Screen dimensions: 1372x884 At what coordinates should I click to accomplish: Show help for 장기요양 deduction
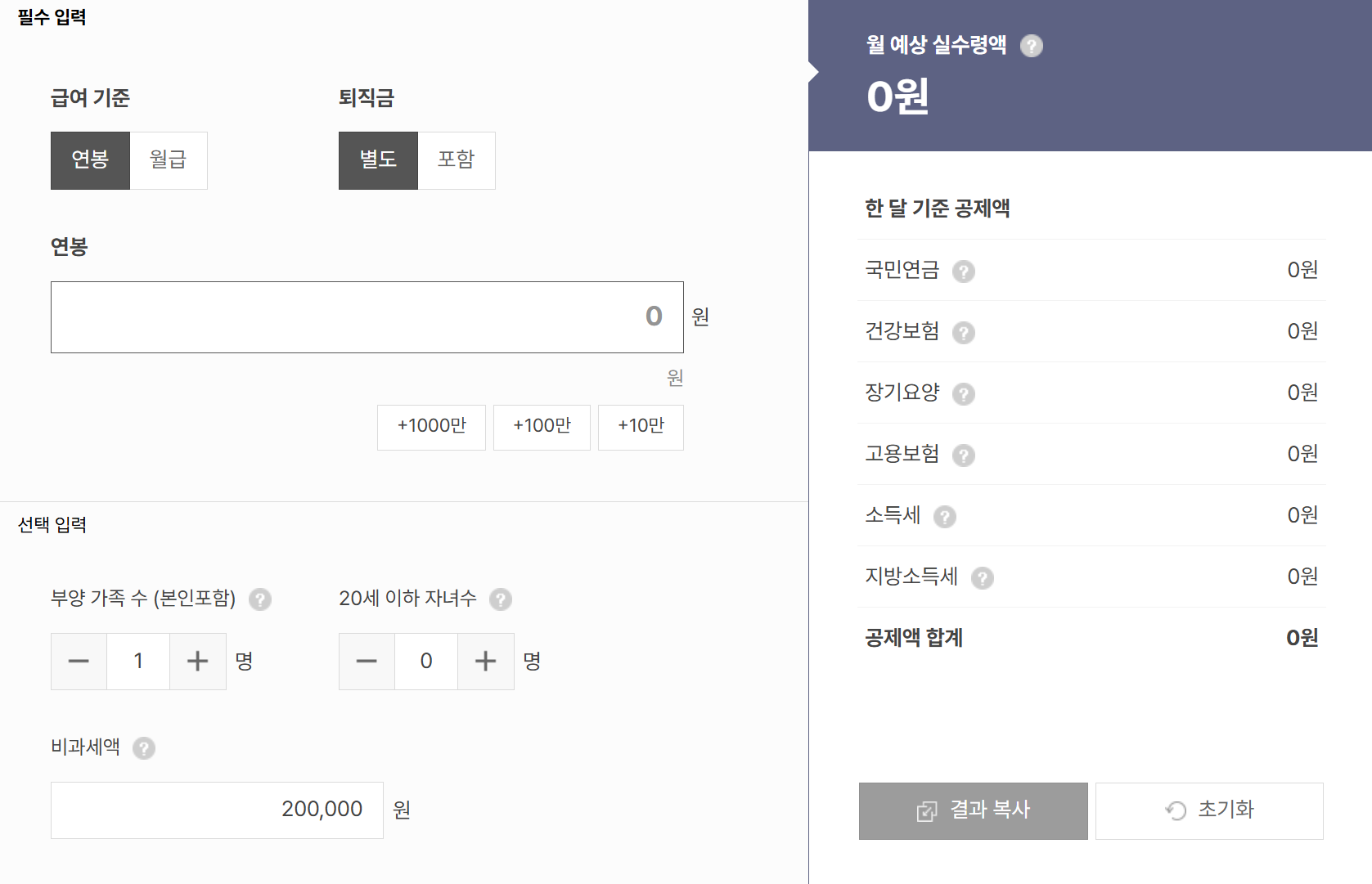click(x=964, y=394)
